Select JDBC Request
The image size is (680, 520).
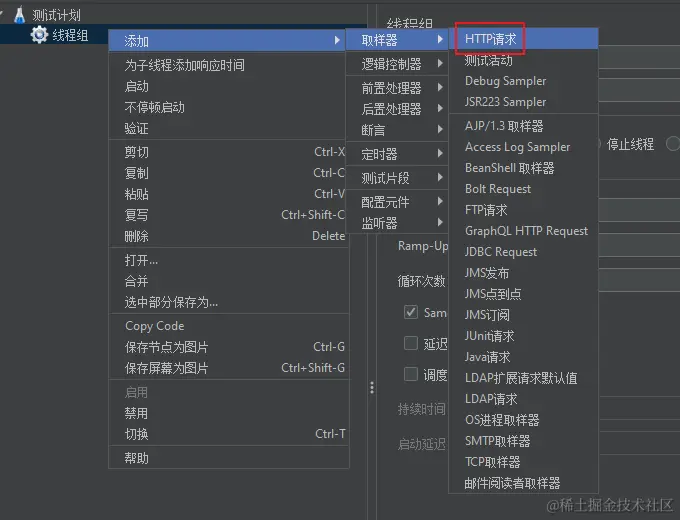(523, 252)
